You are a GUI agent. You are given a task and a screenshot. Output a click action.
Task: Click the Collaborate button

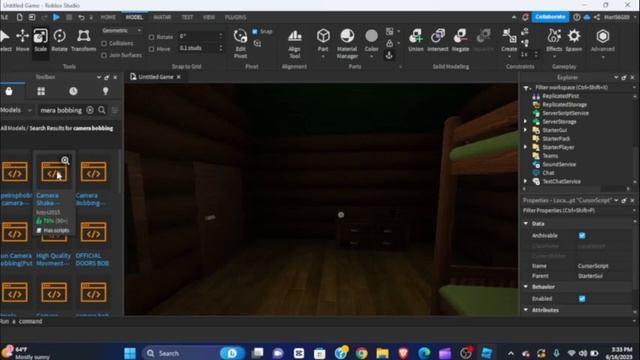click(x=550, y=17)
